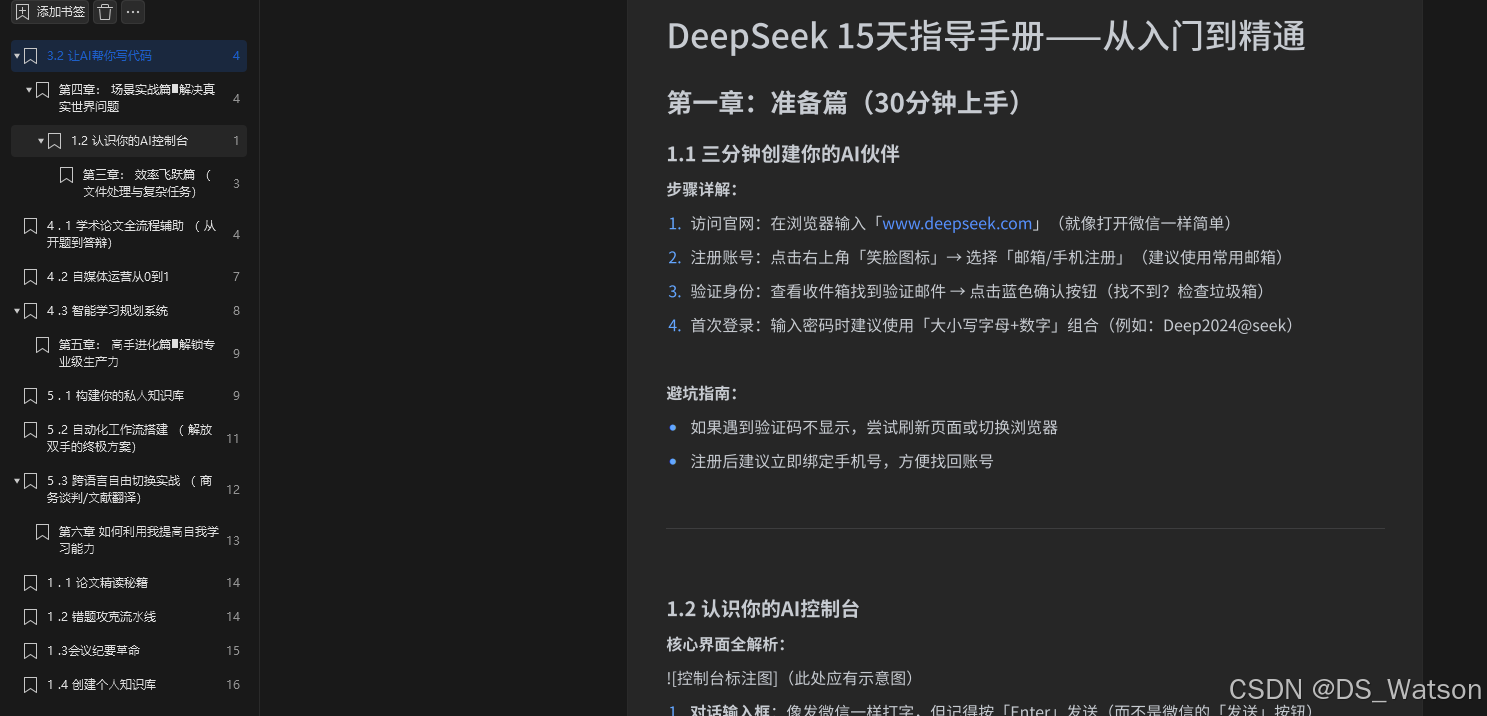This screenshot has height=716, width=1487.
Task: Click bookmark icon beside 第五章 高手进化篇
Action: coord(43,345)
